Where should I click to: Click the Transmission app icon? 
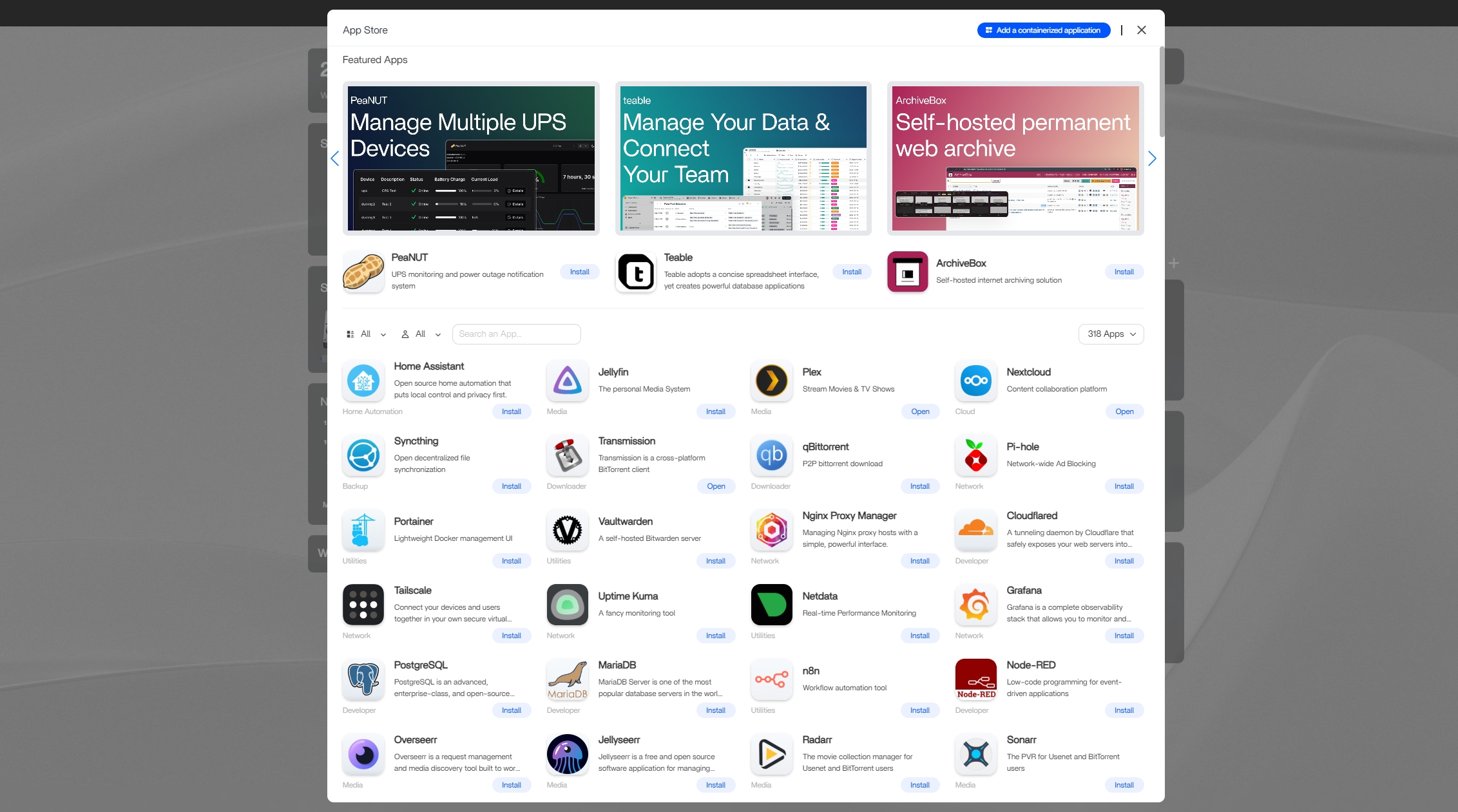[568, 455]
